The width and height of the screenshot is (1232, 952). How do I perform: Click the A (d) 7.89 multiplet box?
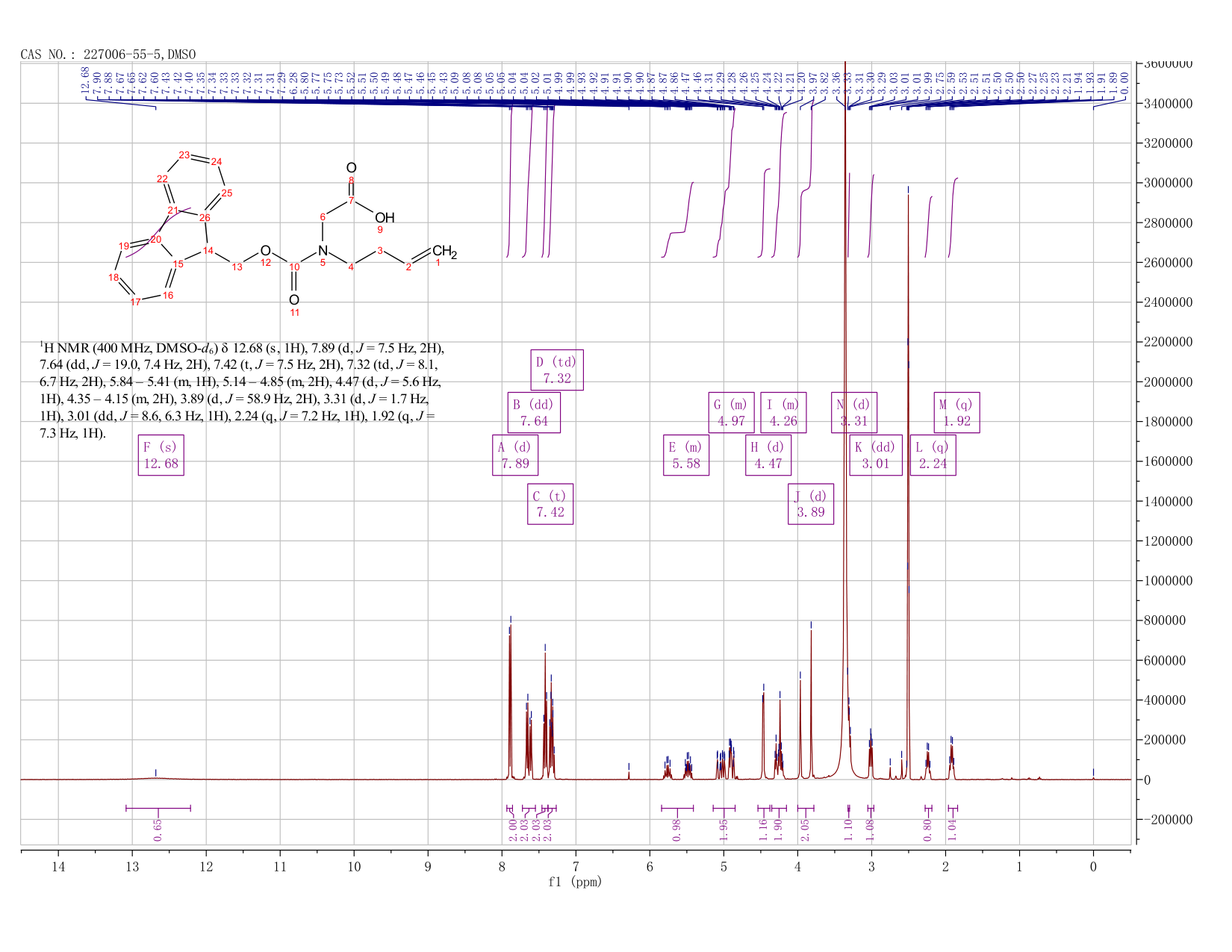point(515,455)
